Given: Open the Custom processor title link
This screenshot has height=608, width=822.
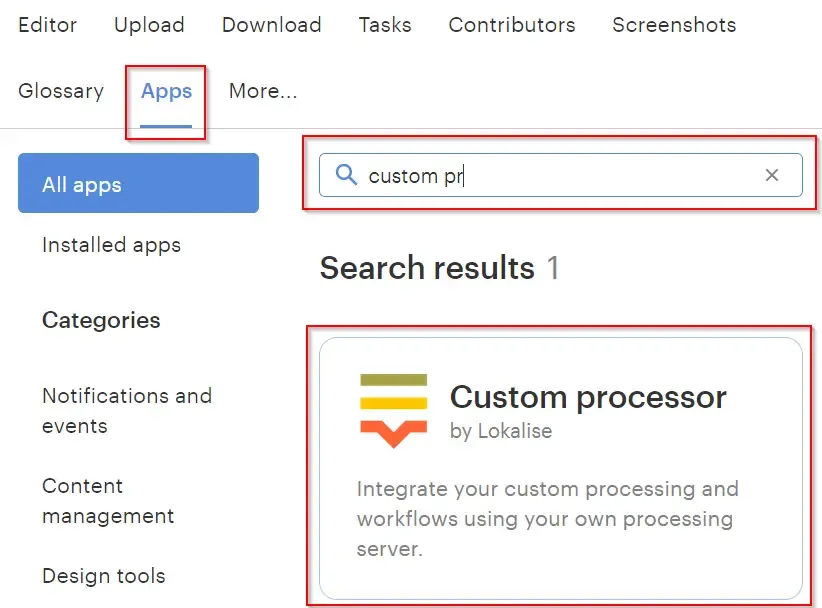Looking at the screenshot, I should pos(588,397).
